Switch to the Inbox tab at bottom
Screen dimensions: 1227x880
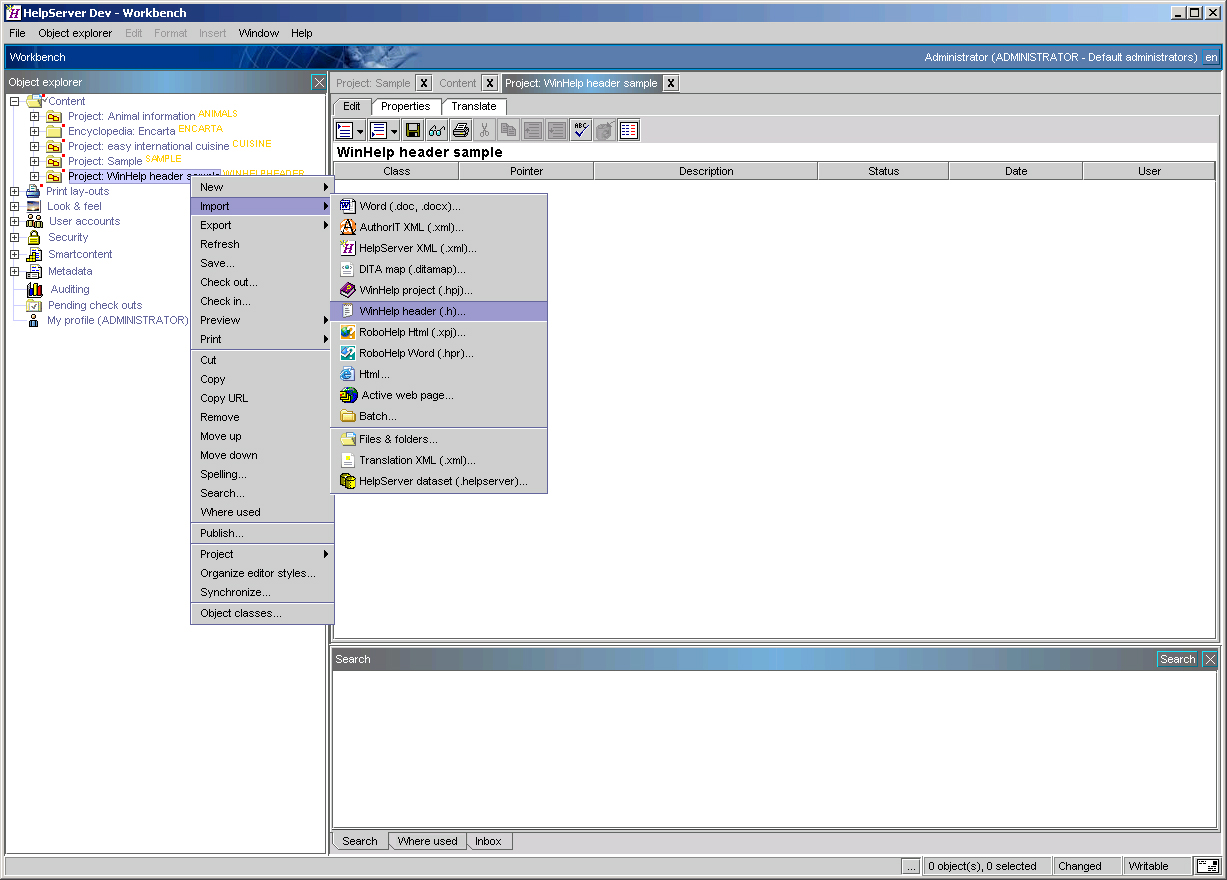tap(488, 841)
